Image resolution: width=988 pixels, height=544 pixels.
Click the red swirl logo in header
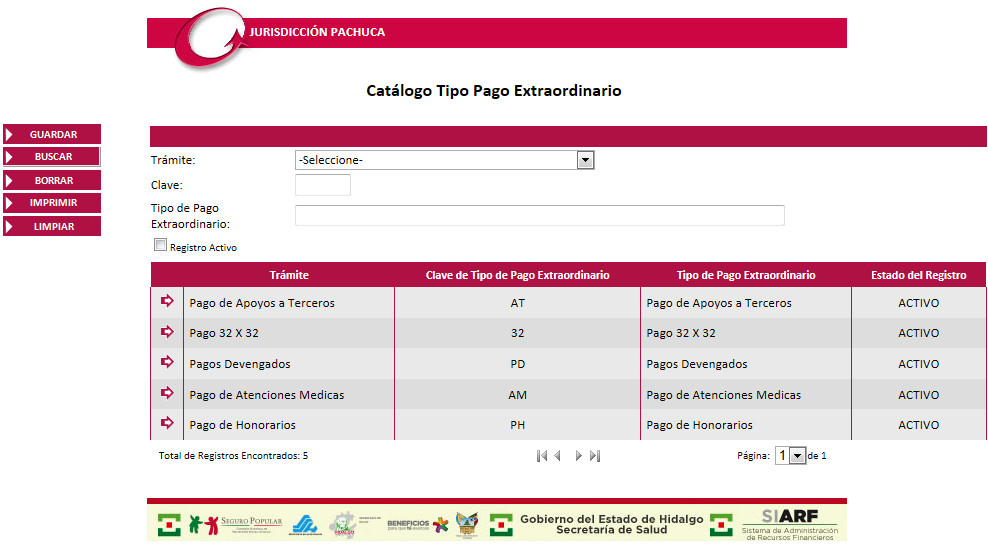[208, 38]
